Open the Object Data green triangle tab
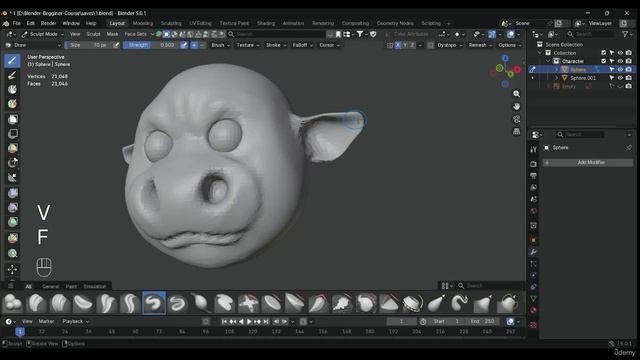This screenshot has height=360, width=640. point(533,298)
